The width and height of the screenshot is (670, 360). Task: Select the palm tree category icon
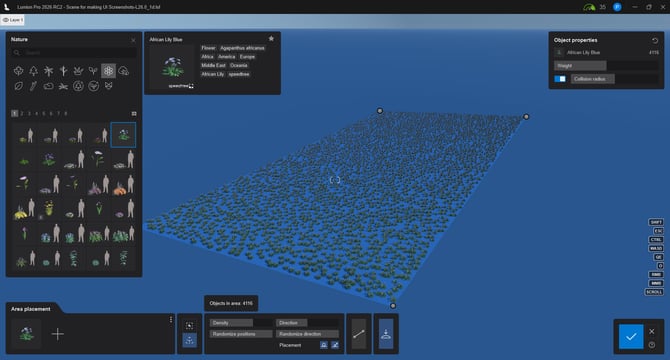click(48, 71)
